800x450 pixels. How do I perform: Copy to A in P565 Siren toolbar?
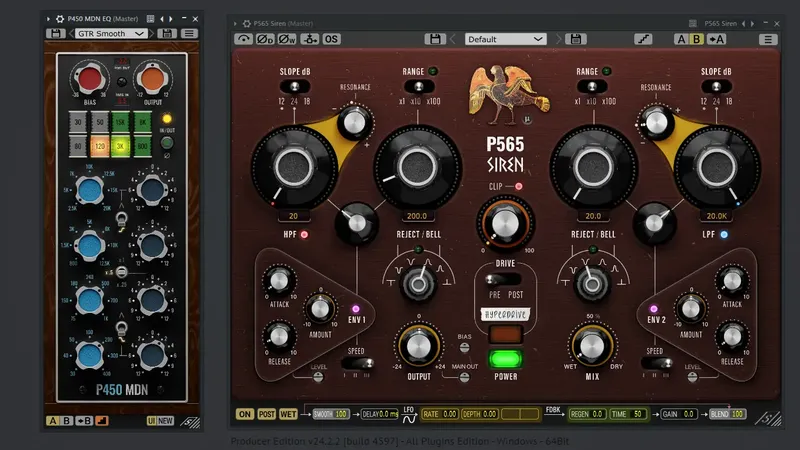pyautogui.click(x=716, y=39)
